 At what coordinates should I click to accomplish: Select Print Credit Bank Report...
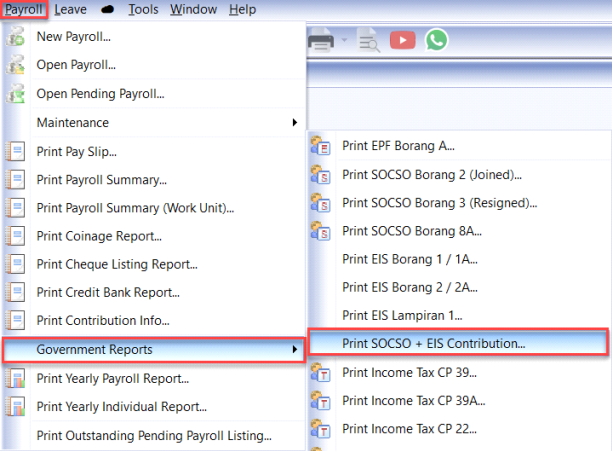pos(108,292)
